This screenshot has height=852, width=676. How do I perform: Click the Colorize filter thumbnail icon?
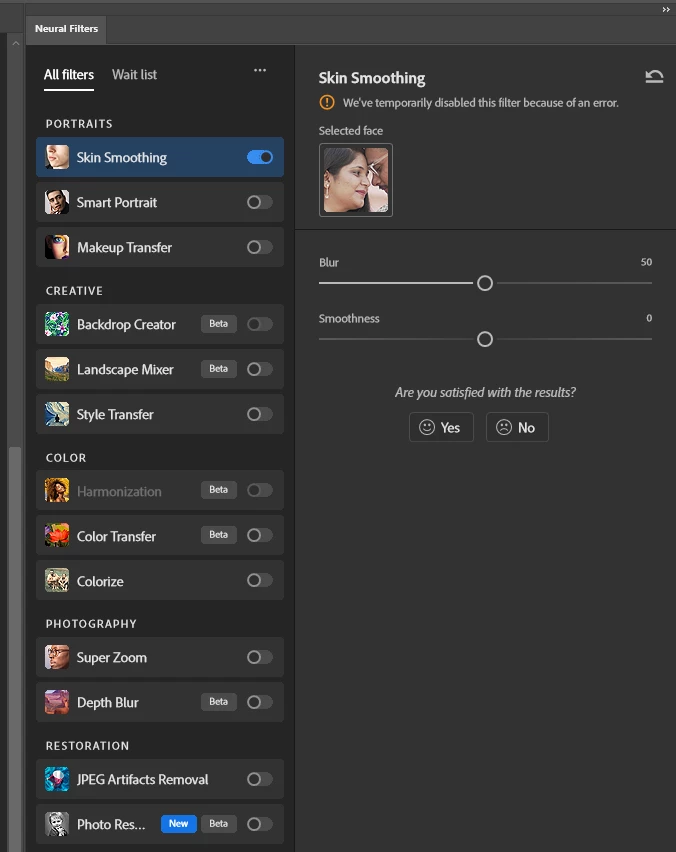tap(57, 580)
